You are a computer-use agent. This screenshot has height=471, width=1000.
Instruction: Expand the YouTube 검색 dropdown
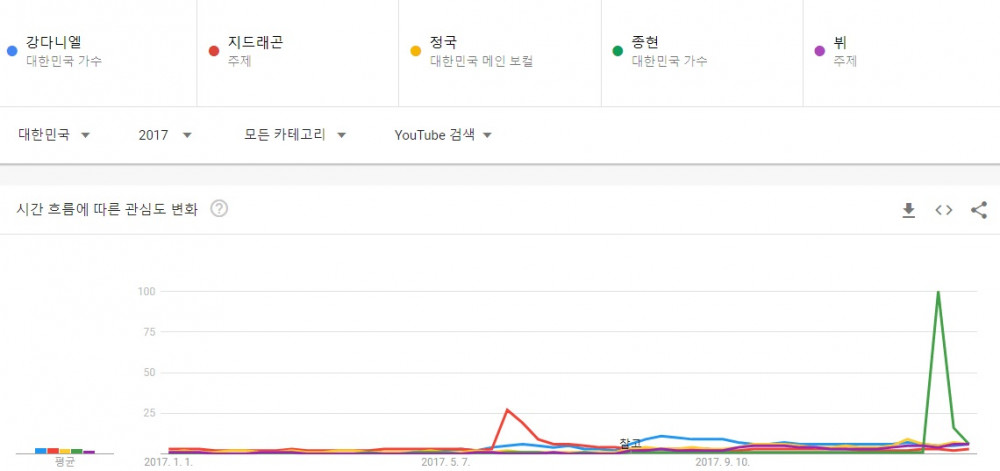click(x=443, y=135)
